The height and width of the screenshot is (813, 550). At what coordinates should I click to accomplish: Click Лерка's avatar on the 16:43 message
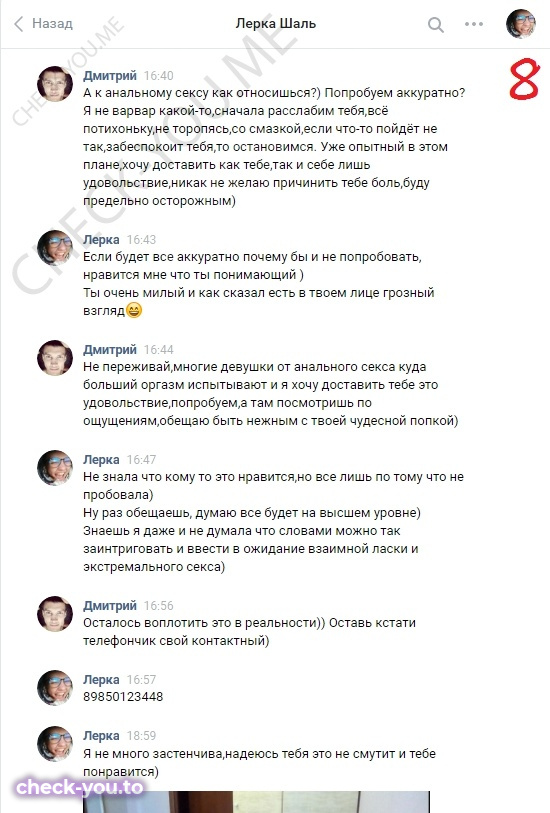(x=55, y=248)
